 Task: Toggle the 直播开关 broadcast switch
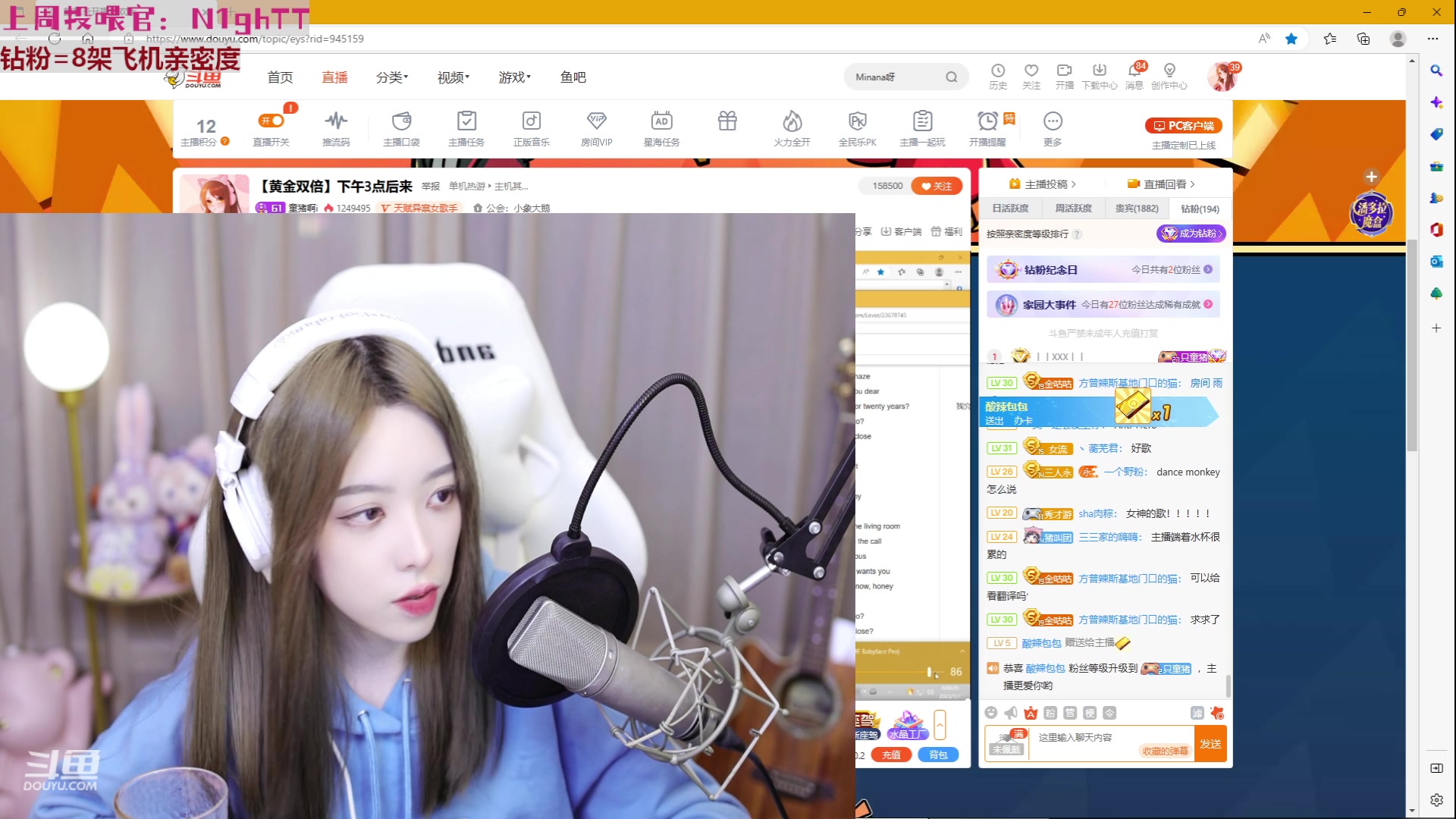[x=271, y=121]
